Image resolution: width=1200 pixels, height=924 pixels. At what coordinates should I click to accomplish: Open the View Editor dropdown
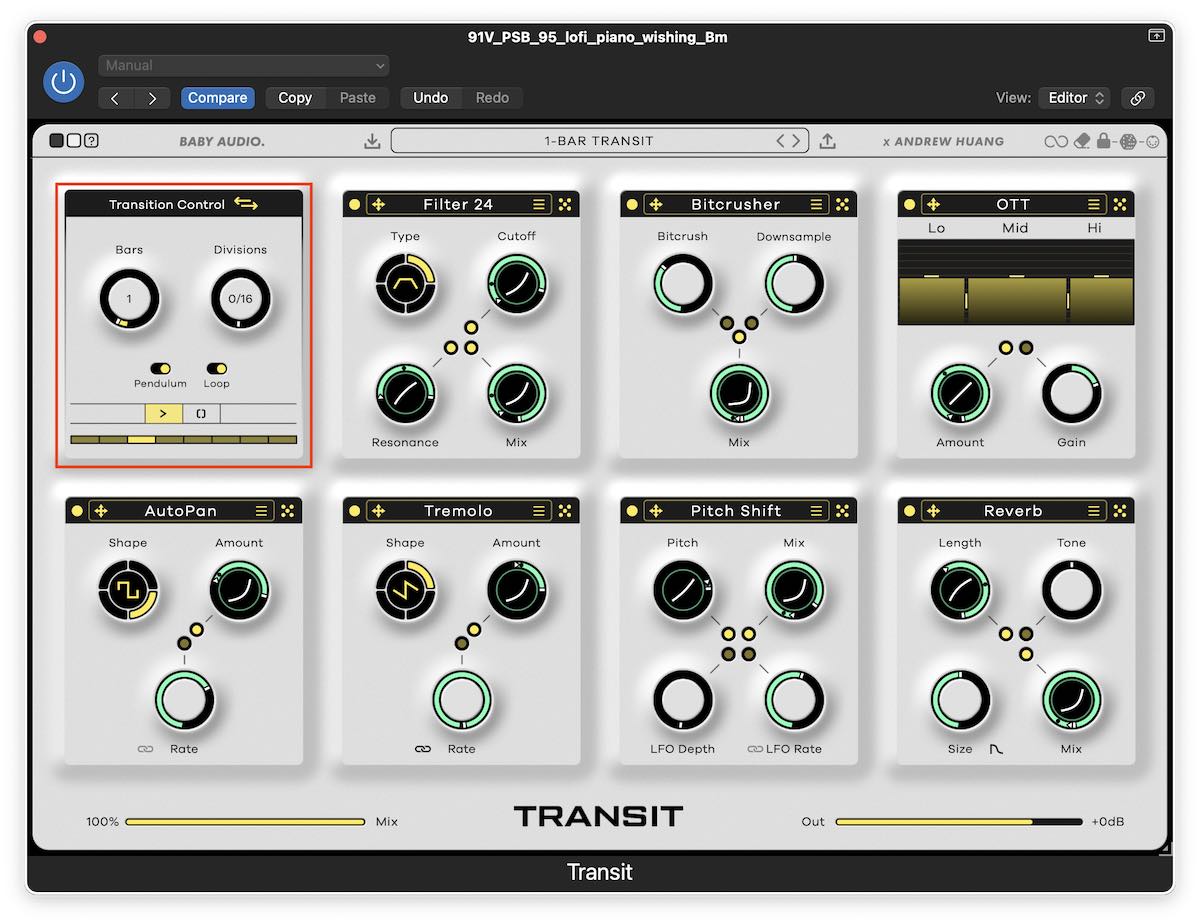click(1074, 98)
